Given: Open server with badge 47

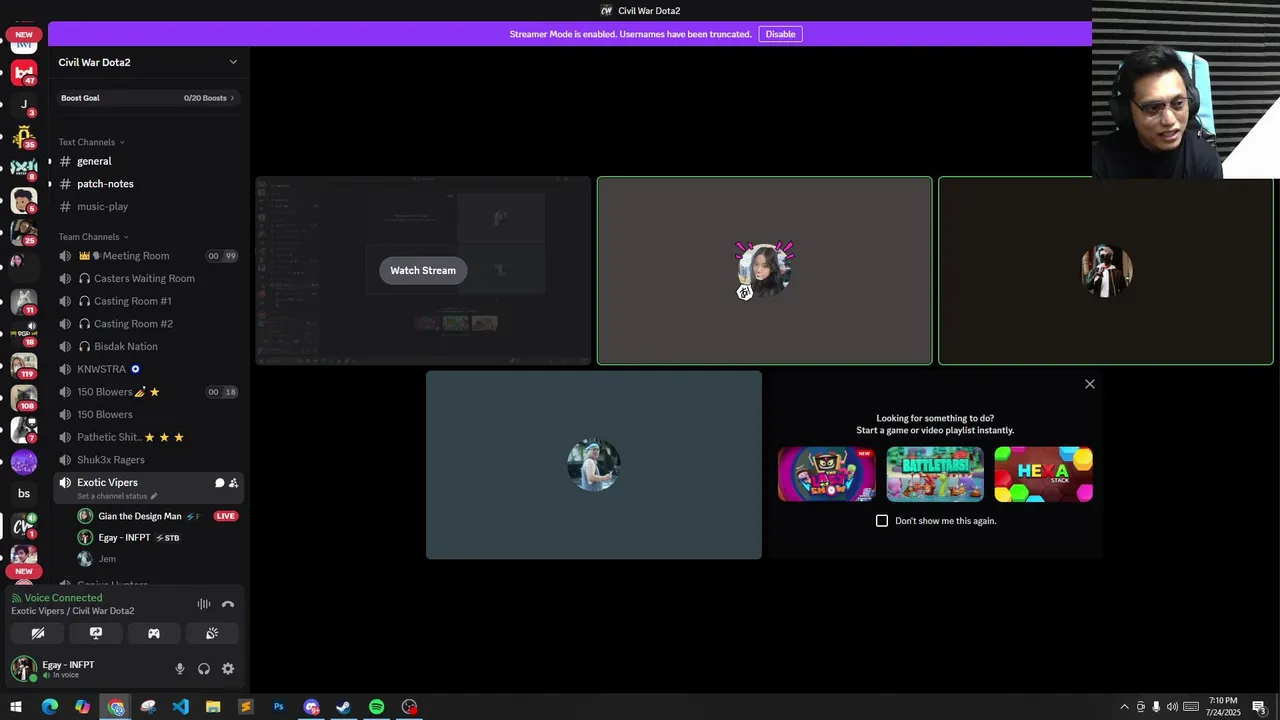Looking at the screenshot, I should point(24,72).
